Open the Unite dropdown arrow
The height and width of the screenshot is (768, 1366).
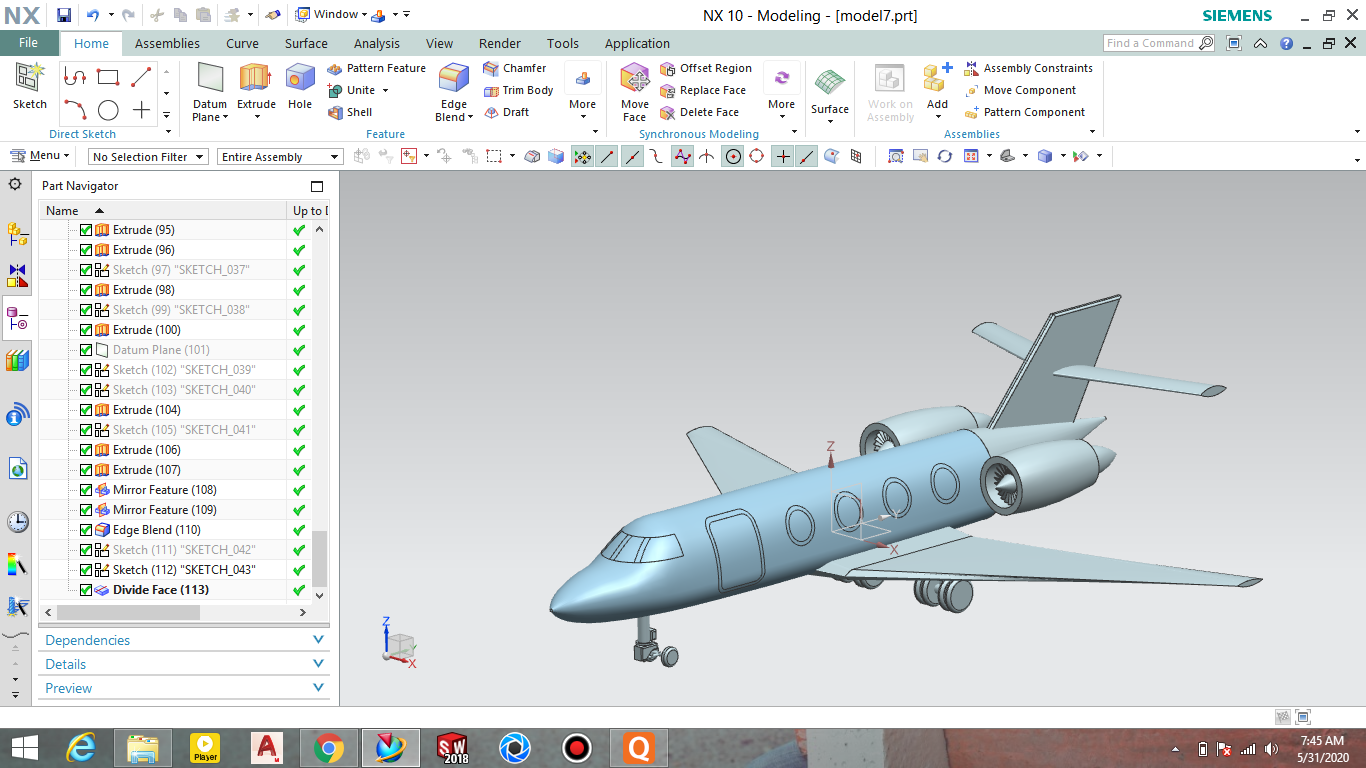[x=385, y=90]
